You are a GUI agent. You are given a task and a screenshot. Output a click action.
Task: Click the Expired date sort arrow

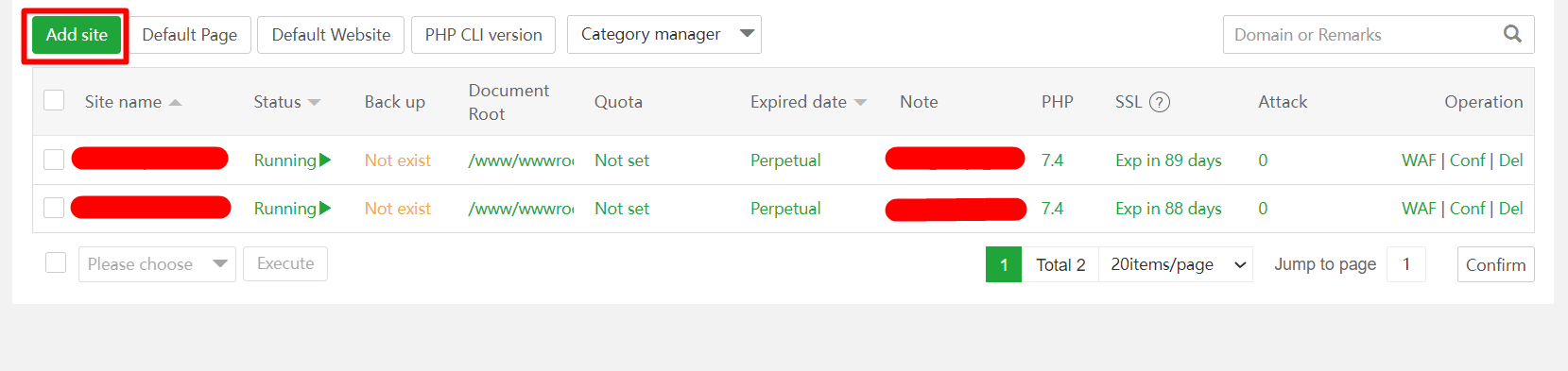tap(860, 102)
